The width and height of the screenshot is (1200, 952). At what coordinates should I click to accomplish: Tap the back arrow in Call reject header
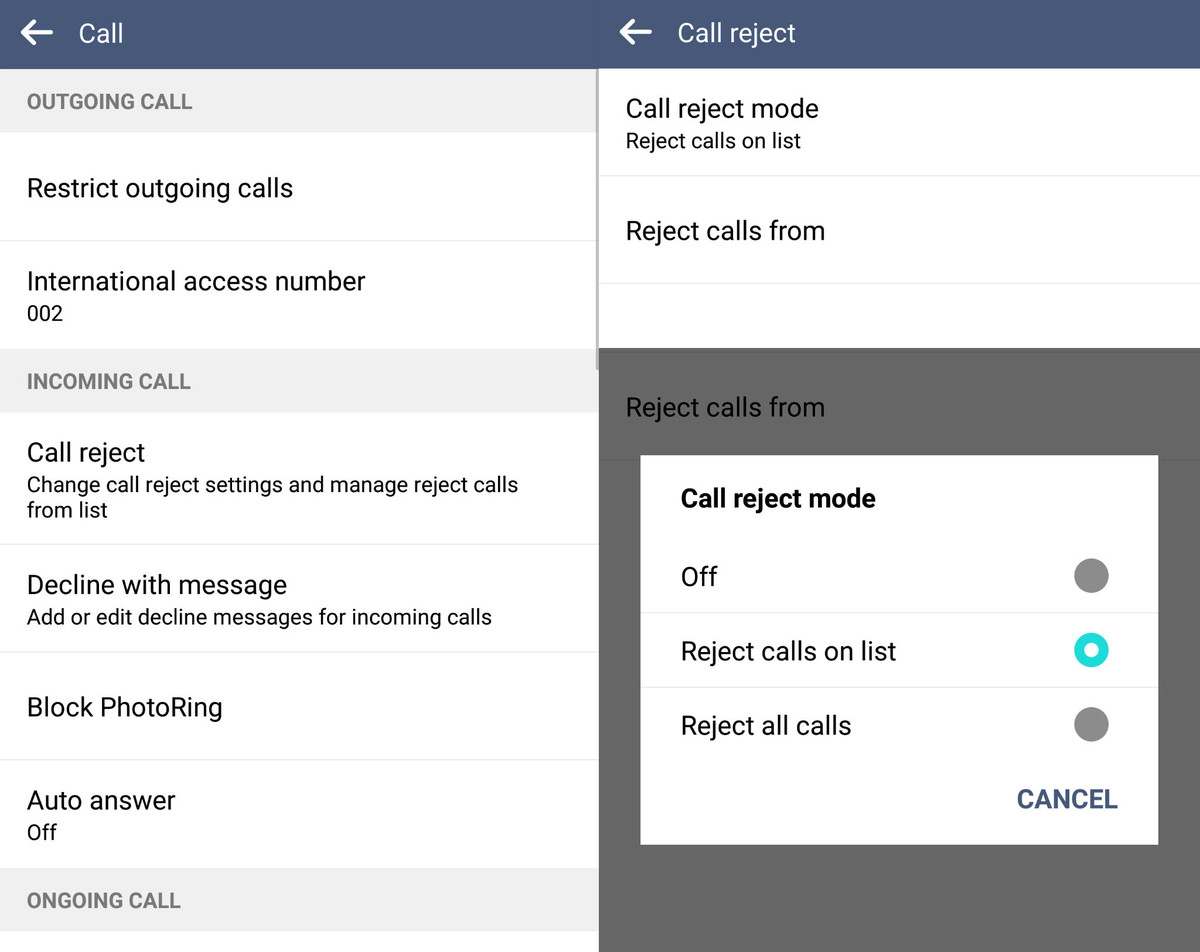click(635, 33)
